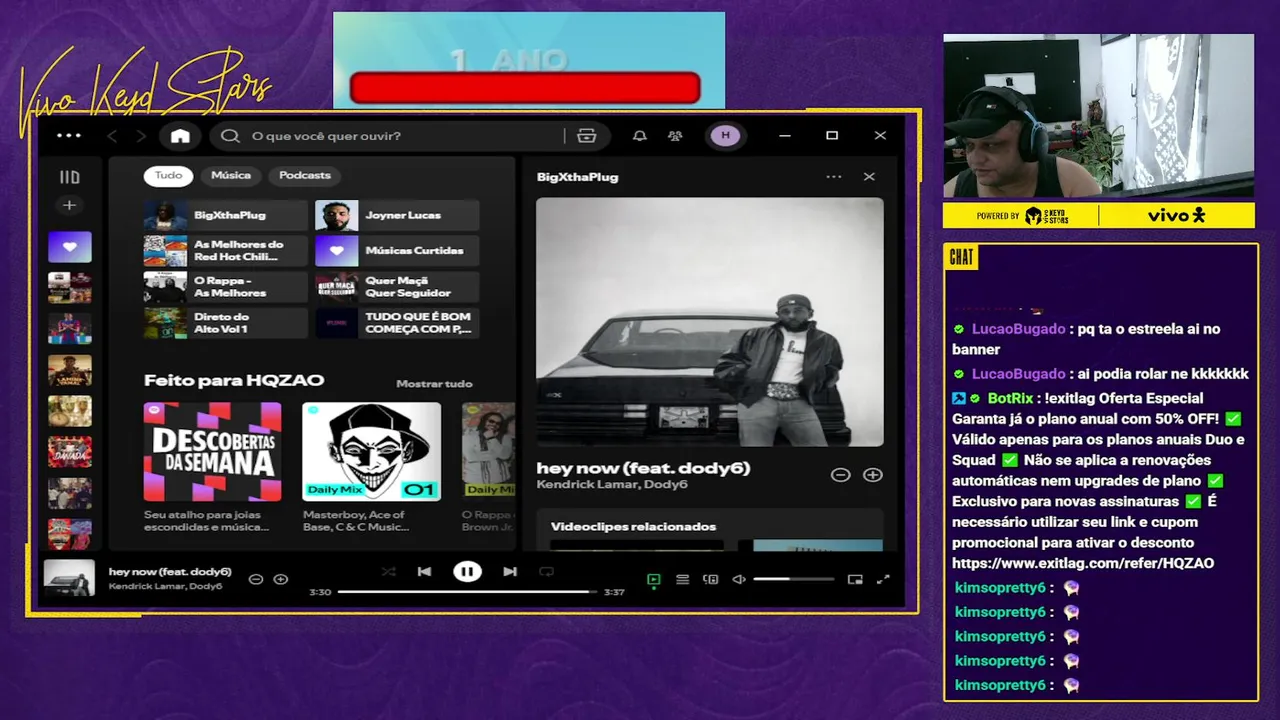Image resolution: width=1280 pixels, height=720 pixels.
Task: Open Liked Songs heart tile in sidebar
Action: (69, 246)
